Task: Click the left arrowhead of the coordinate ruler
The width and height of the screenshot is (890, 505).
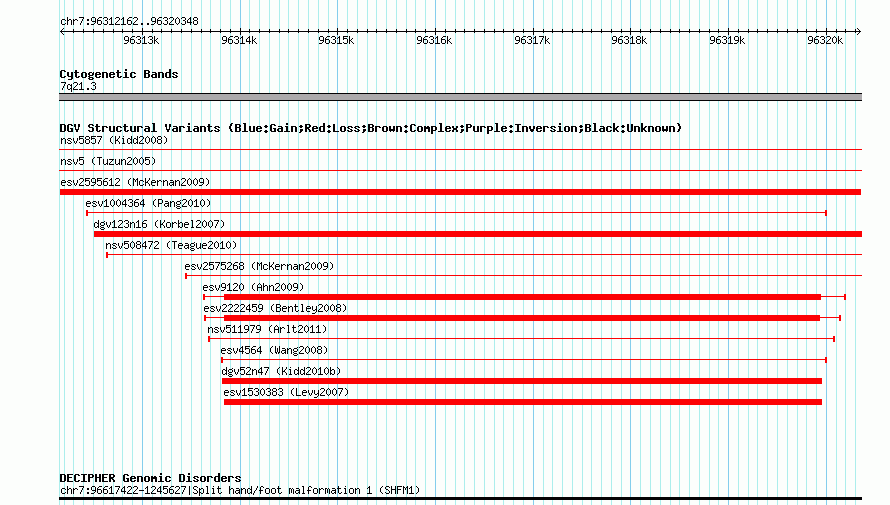Action: (62, 31)
